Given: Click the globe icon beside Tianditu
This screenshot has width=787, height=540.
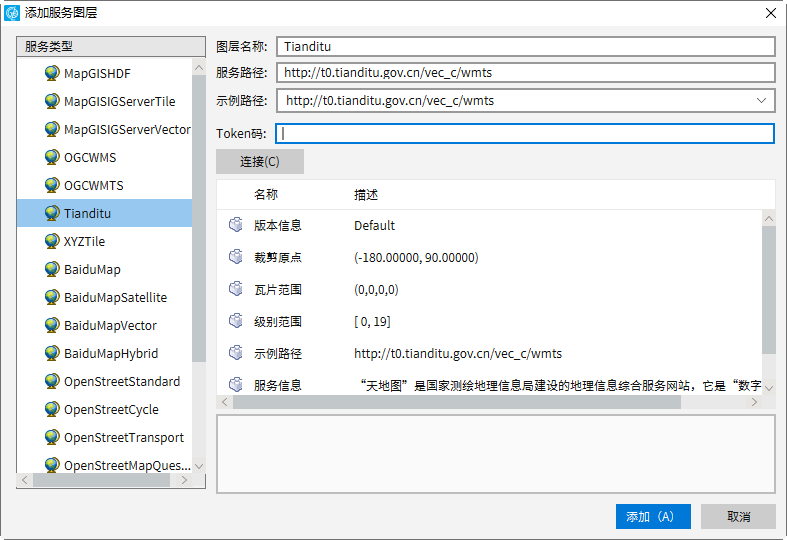Looking at the screenshot, I should point(52,213).
